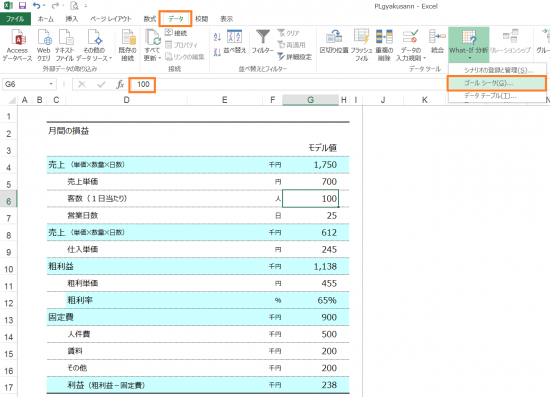Select row 12 header
This screenshot has width=550, height=397.
point(8,303)
